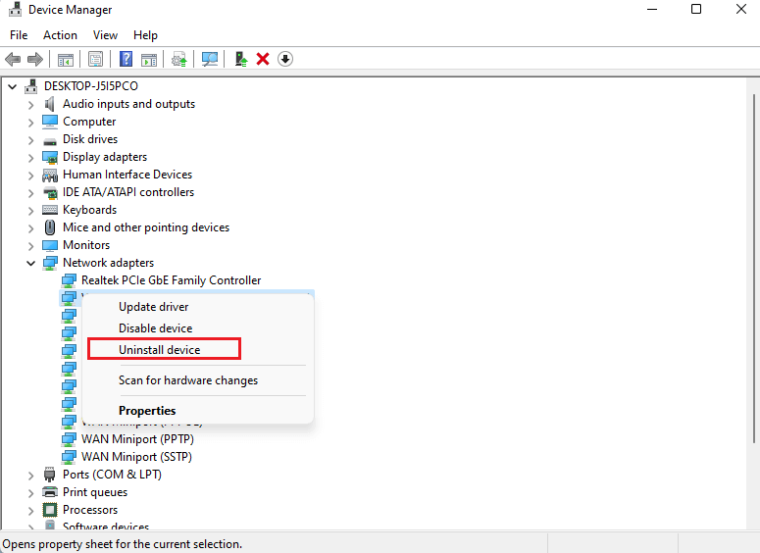Select the Keyboards tree label
This screenshot has height=553, width=760.
click(90, 210)
